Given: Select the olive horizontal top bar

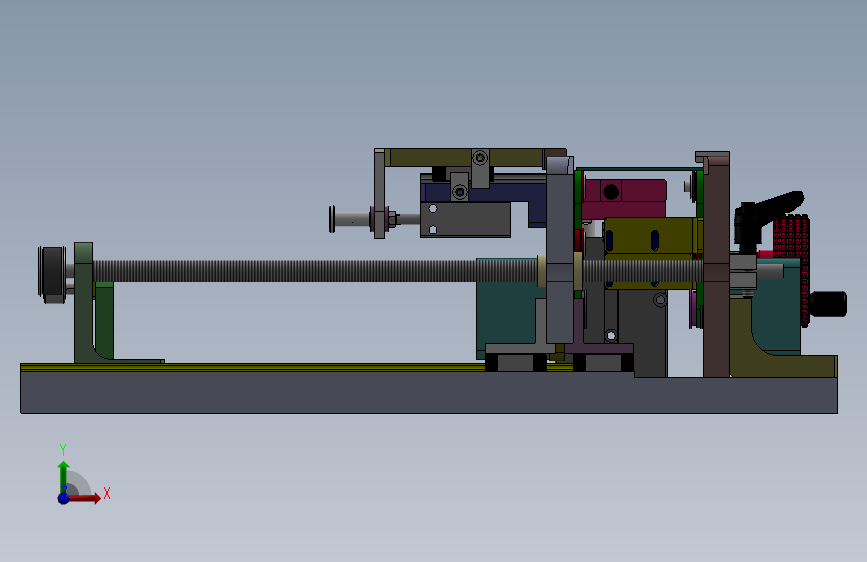Looking at the screenshot, I should [466, 157].
